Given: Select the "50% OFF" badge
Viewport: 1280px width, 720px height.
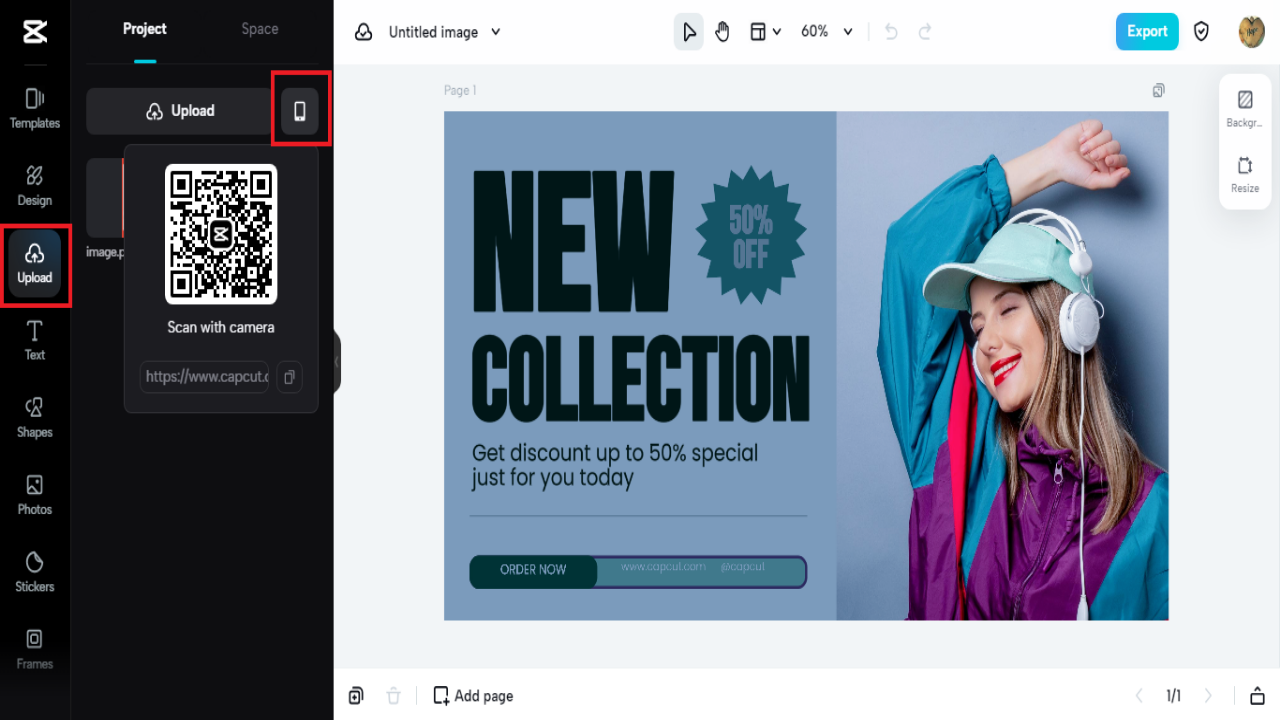Looking at the screenshot, I should point(750,234).
